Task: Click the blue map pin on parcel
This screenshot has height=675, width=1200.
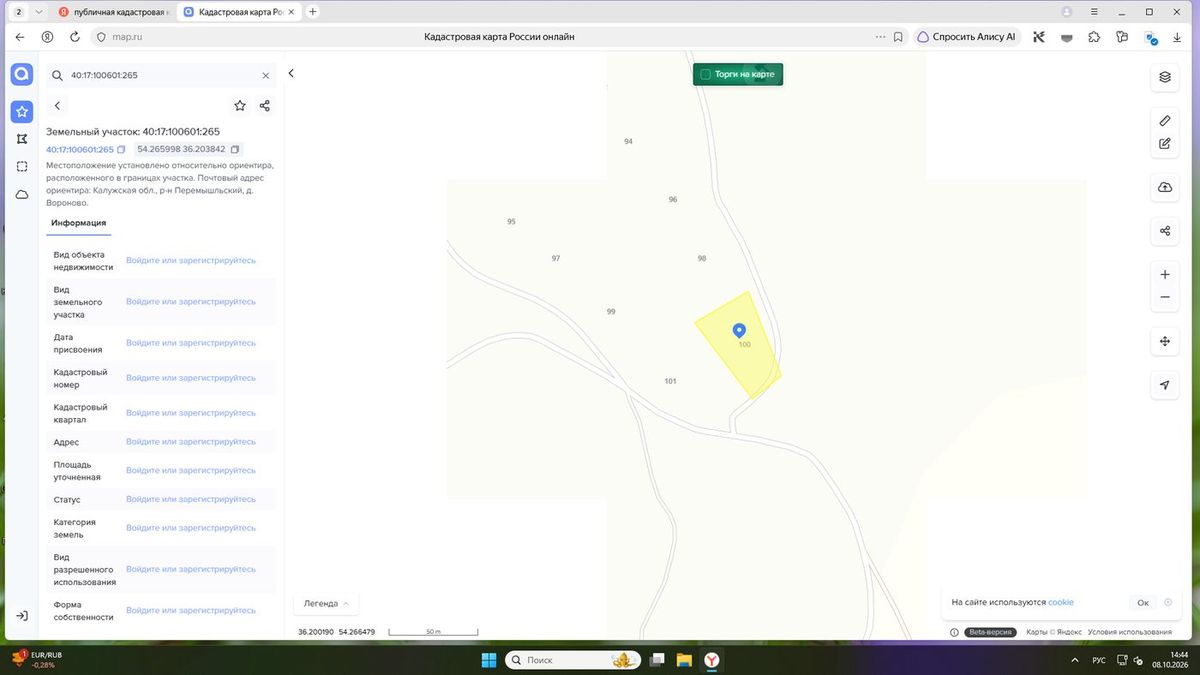Action: (739, 331)
